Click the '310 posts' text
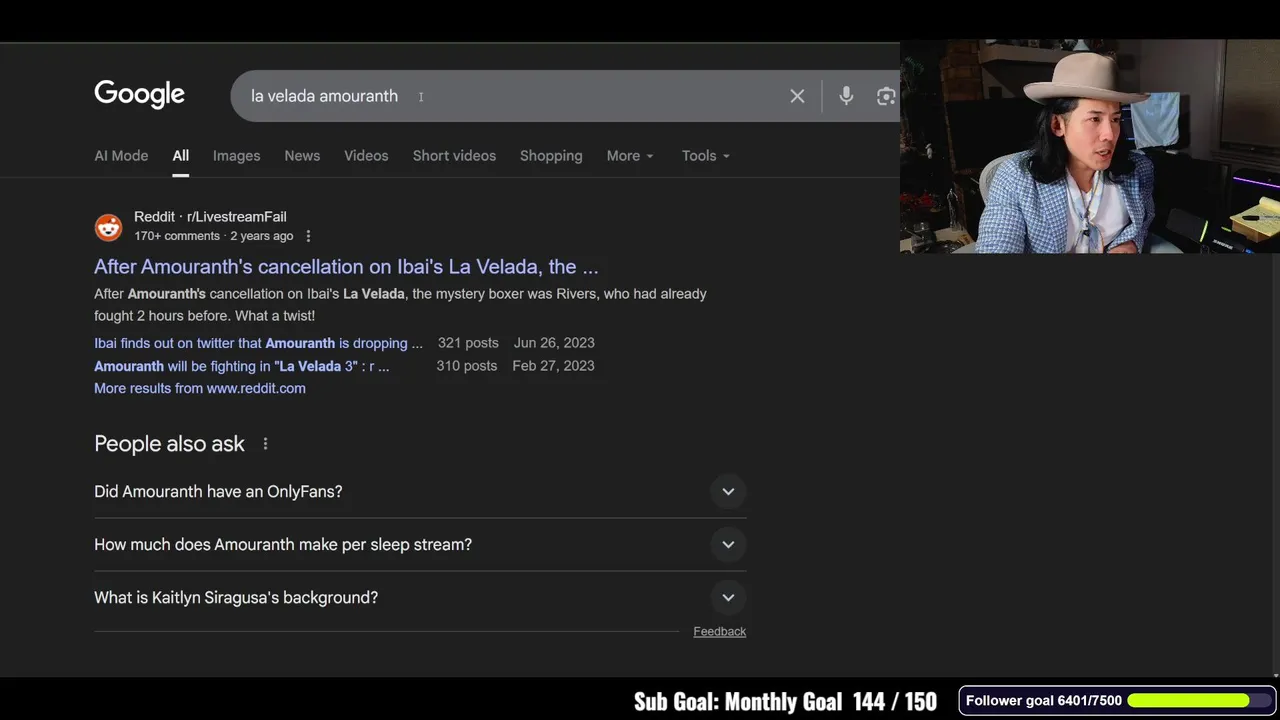Screen dimensions: 1280x720 (x=466, y=366)
